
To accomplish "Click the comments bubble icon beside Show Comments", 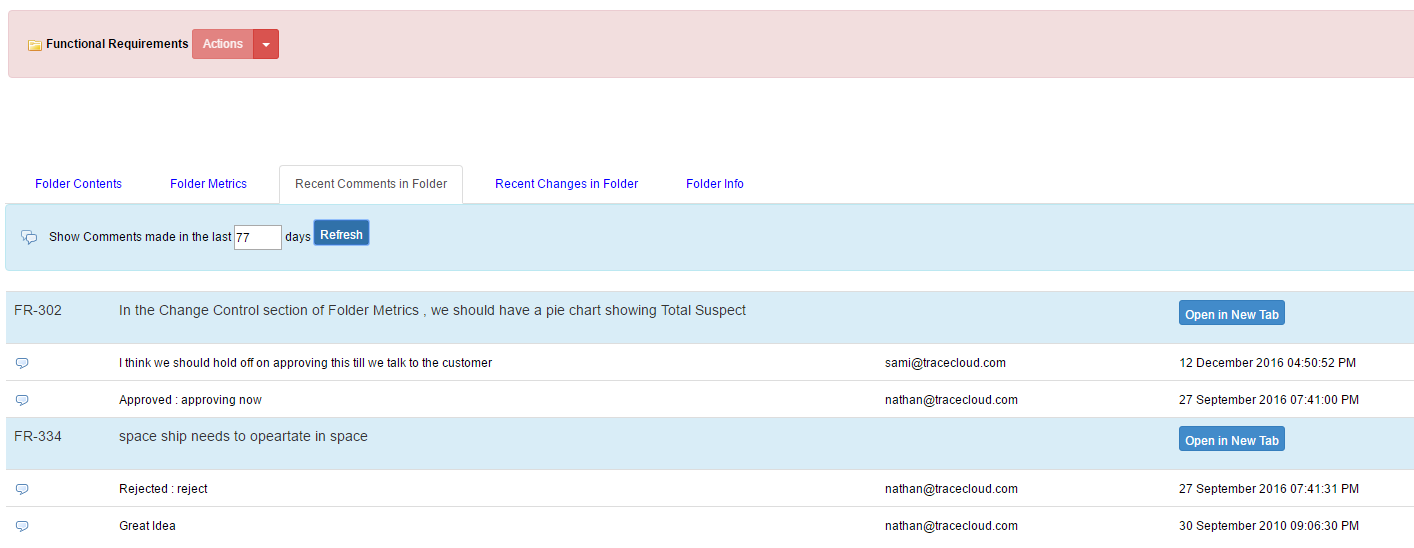I will pyautogui.click(x=29, y=237).
